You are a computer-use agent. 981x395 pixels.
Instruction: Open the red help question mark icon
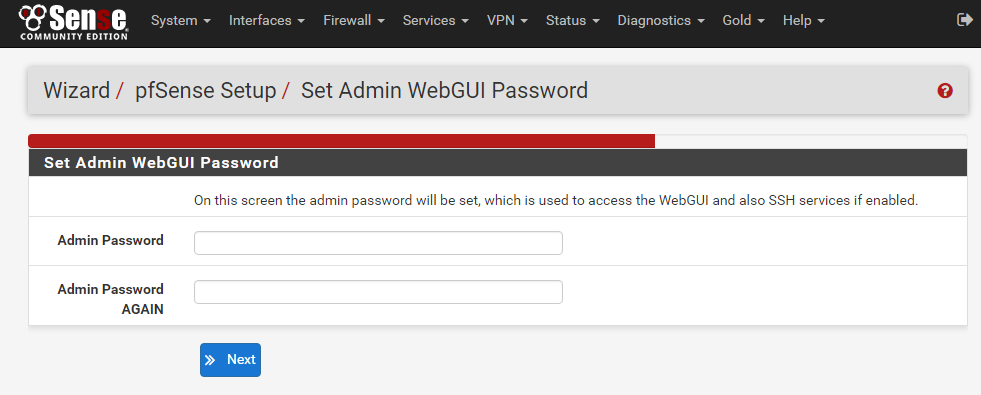point(945,91)
